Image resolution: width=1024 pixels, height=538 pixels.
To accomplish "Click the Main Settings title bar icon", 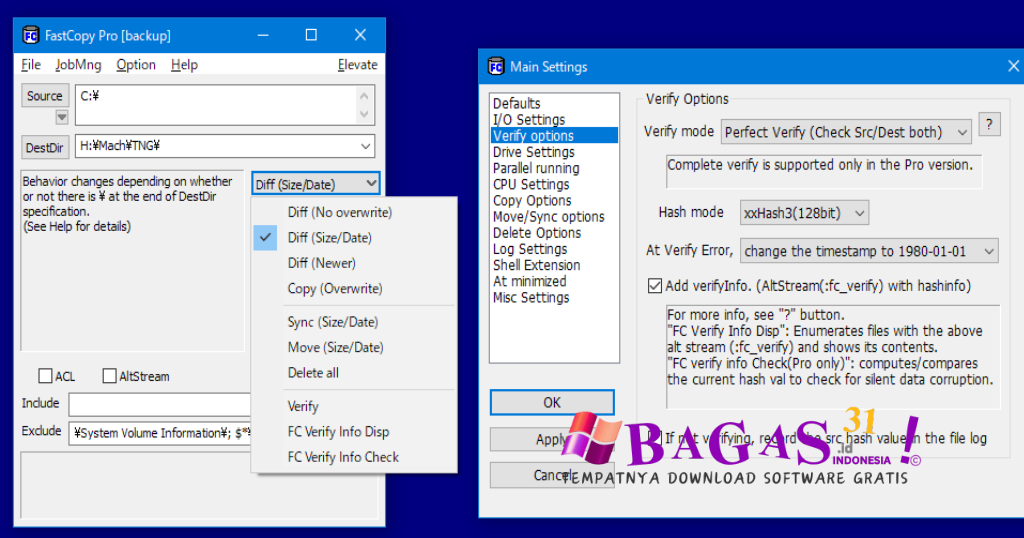I will pyautogui.click(x=496, y=67).
